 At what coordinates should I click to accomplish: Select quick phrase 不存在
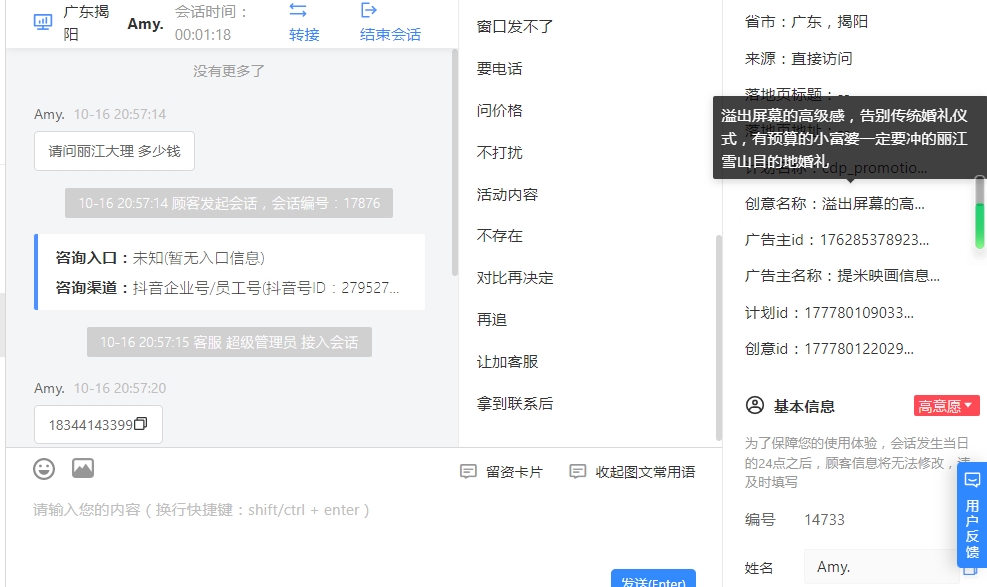(x=499, y=236)
